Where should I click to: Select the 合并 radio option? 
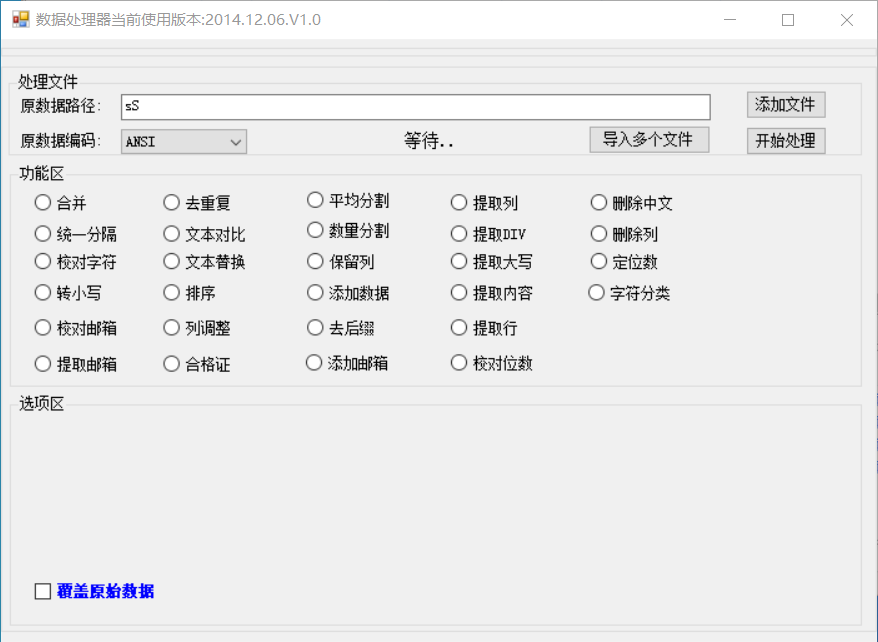pyautogui.click(x=43, y=203)
